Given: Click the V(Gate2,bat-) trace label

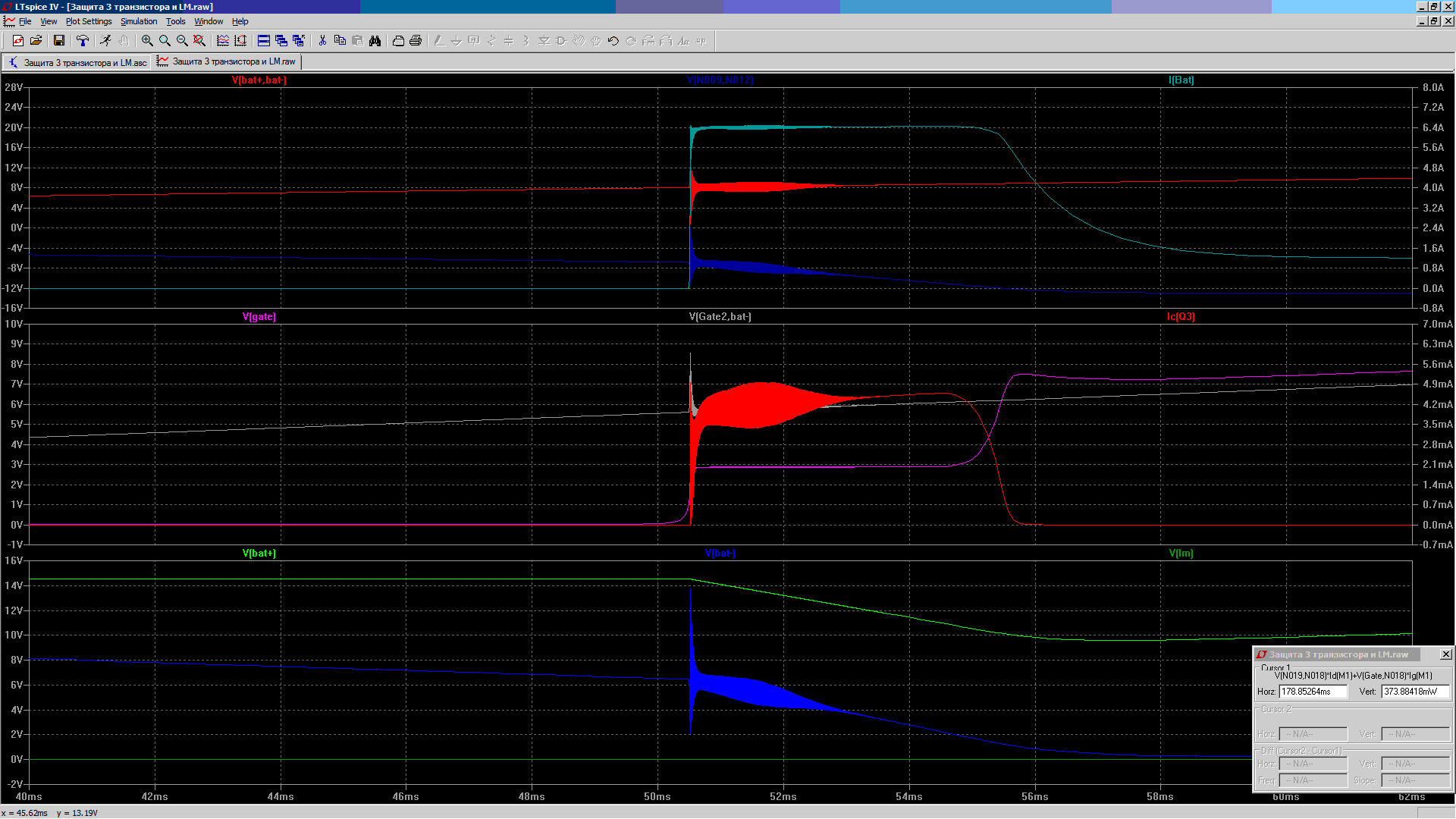Looking at the screenshot, I should click(x=720, y=316).
